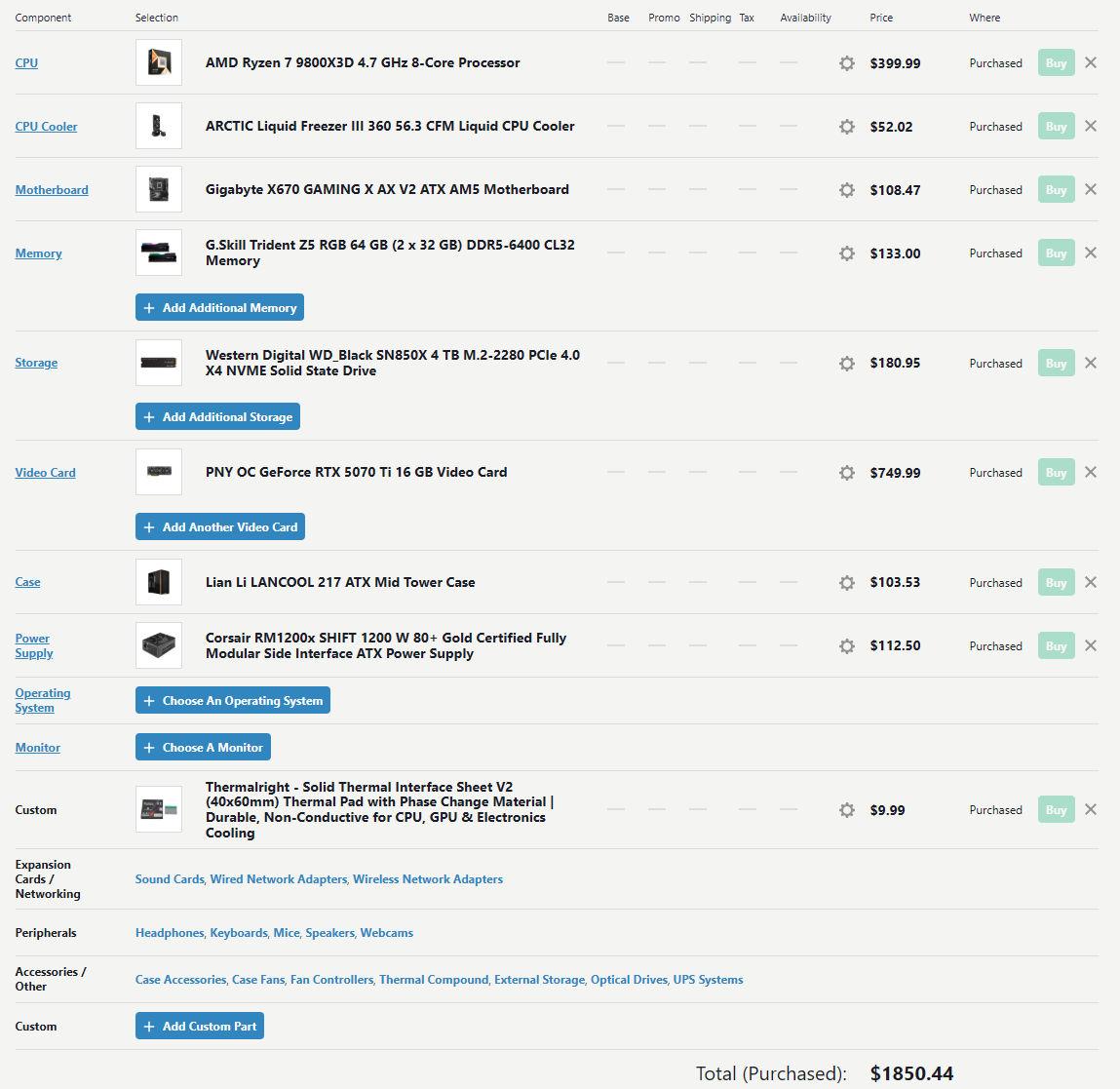Remove the Lian Li LANCOOL 217 case with X
This screenshot has width=1120, height=1089.
1090,582
